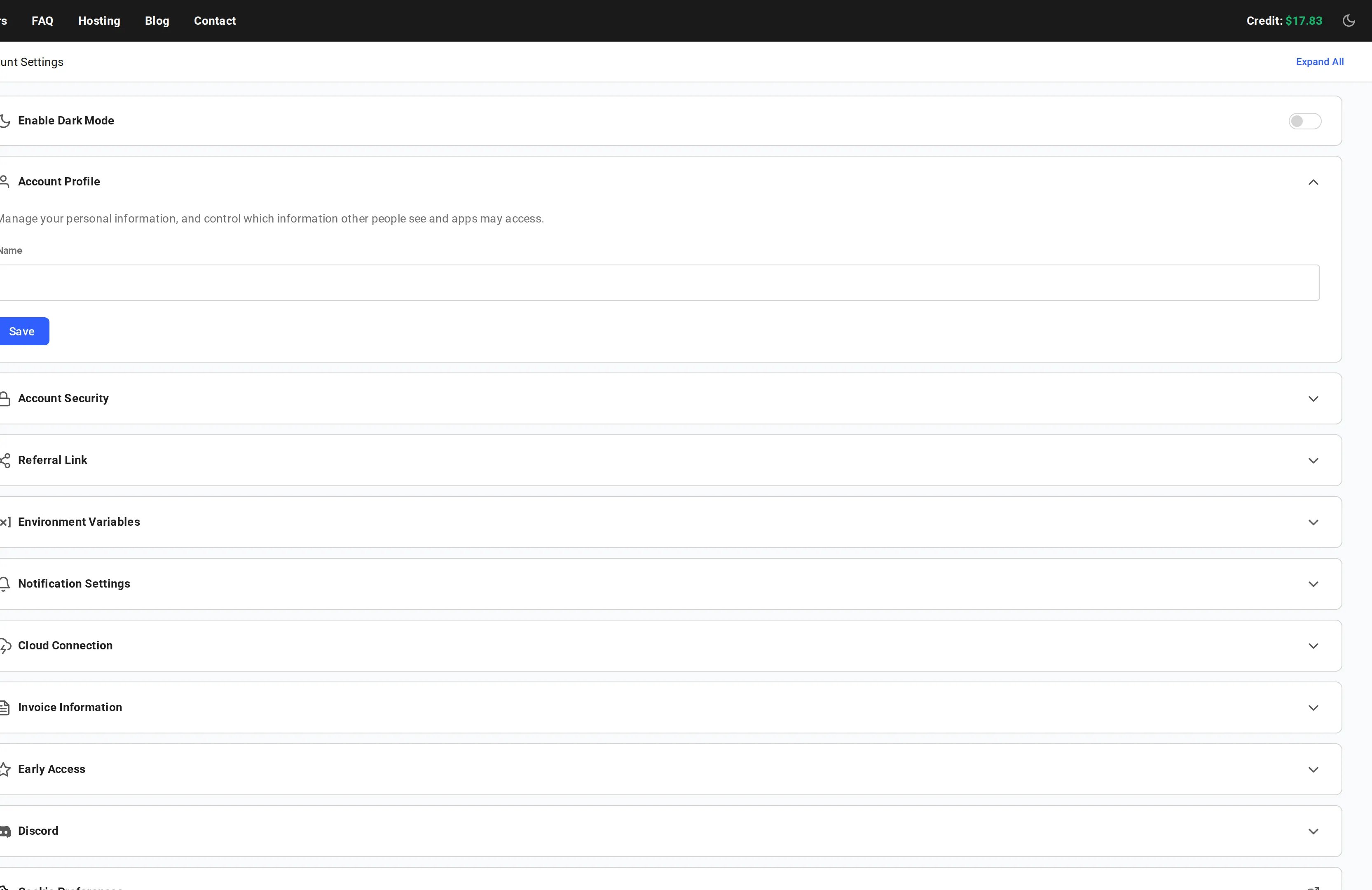Expand the Discord section chevron
The image size is (1372, 890).
click(1313, 831)
